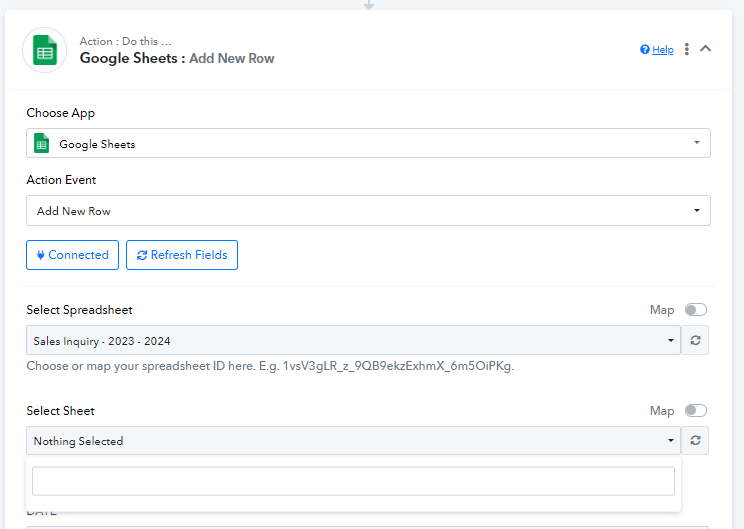Image resolution: width=744 pixels, height=529 pixels.
Task: Click the 'Google Sheets : Add New Row' title
Action: click(x=177, y=58)
